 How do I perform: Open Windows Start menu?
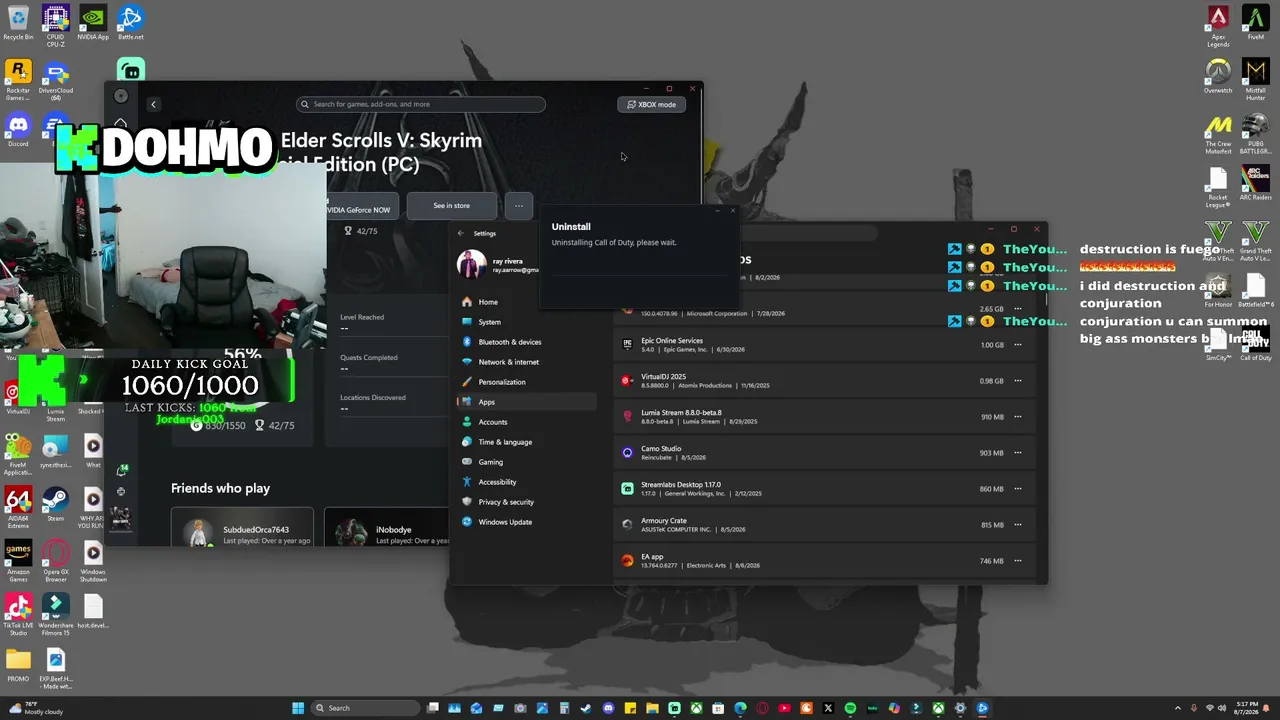(x=298, y=708)
